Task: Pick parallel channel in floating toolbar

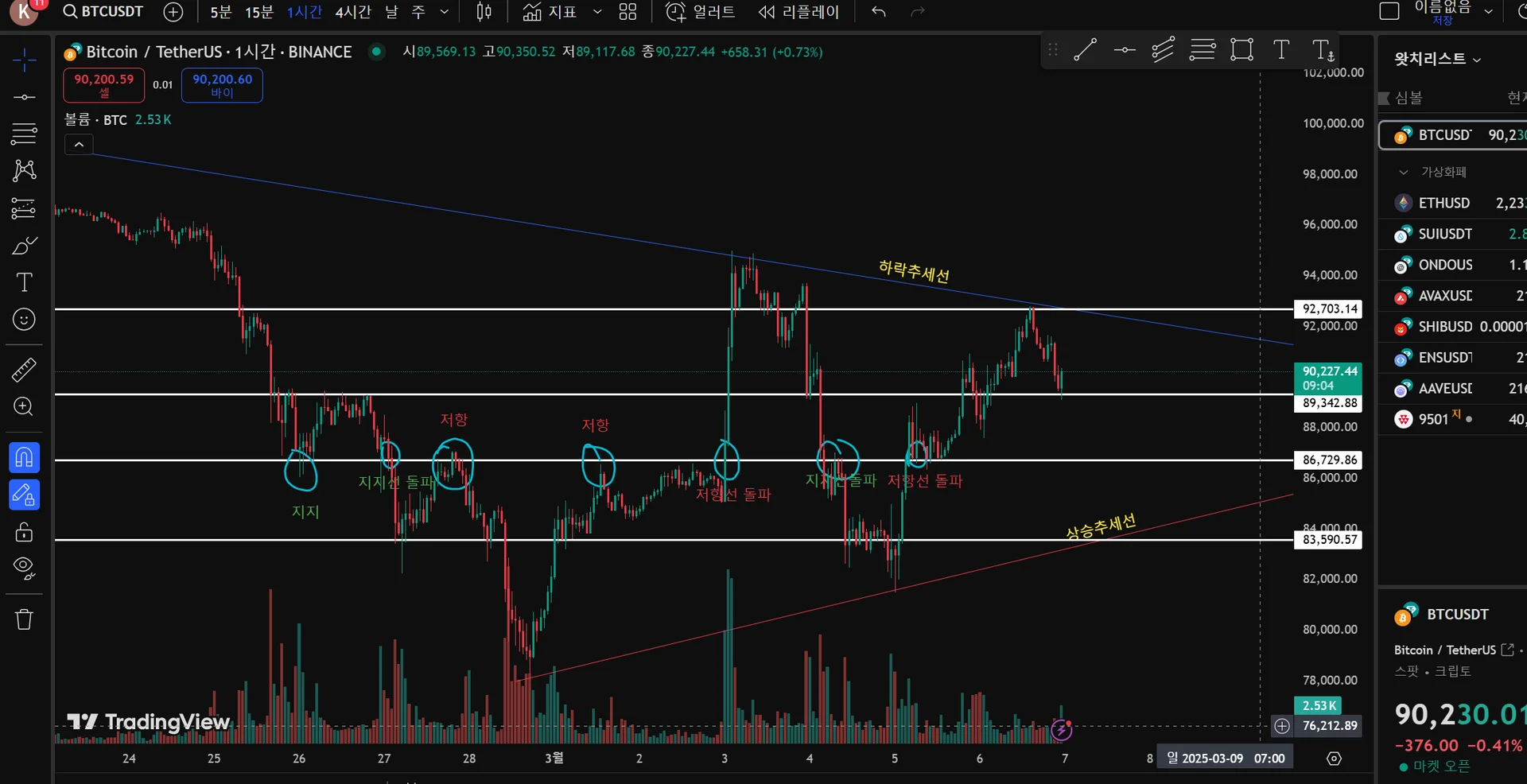Action: coord(1163,50)
